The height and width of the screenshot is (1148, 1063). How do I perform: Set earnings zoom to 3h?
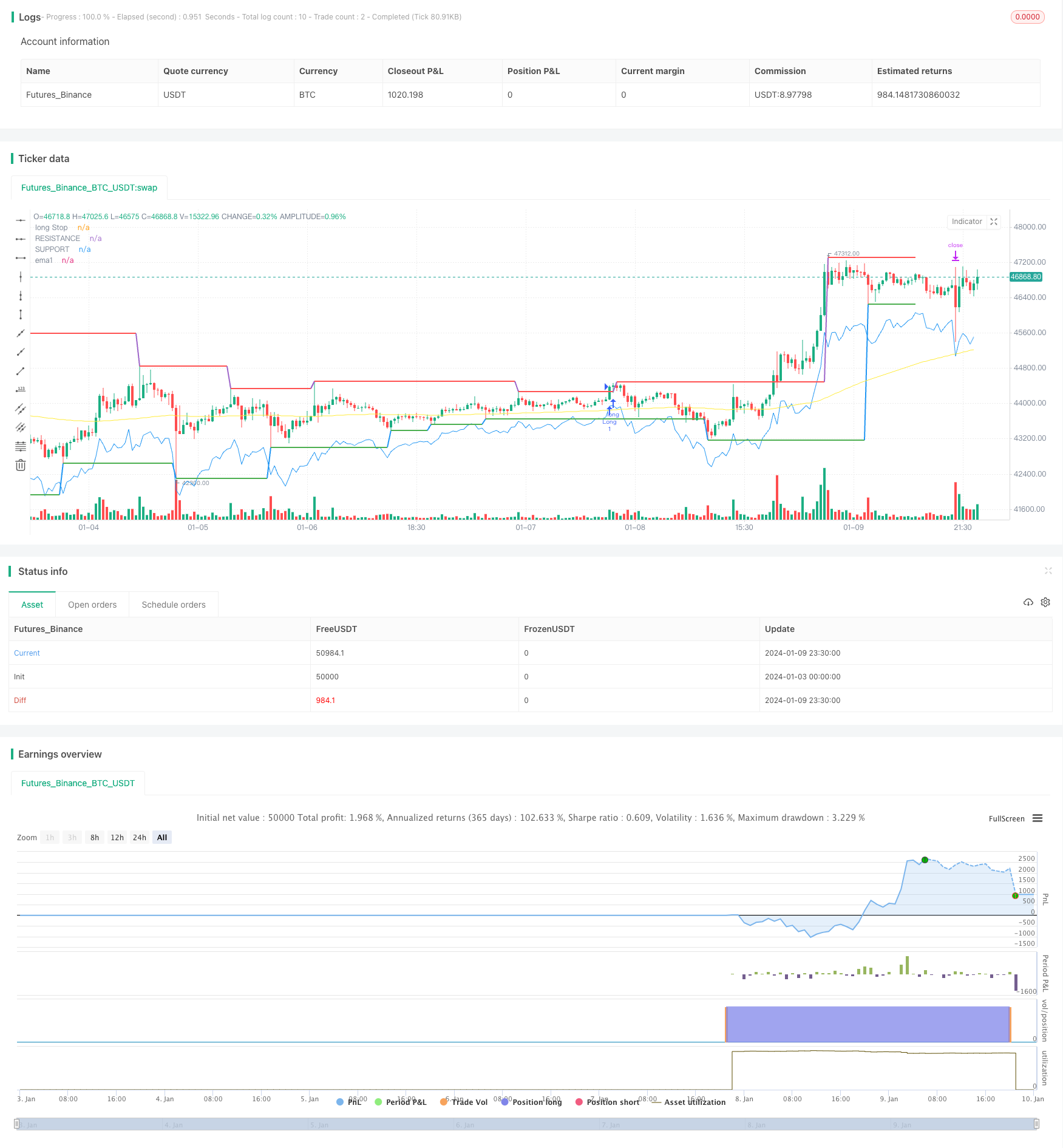tap(72, 837)
